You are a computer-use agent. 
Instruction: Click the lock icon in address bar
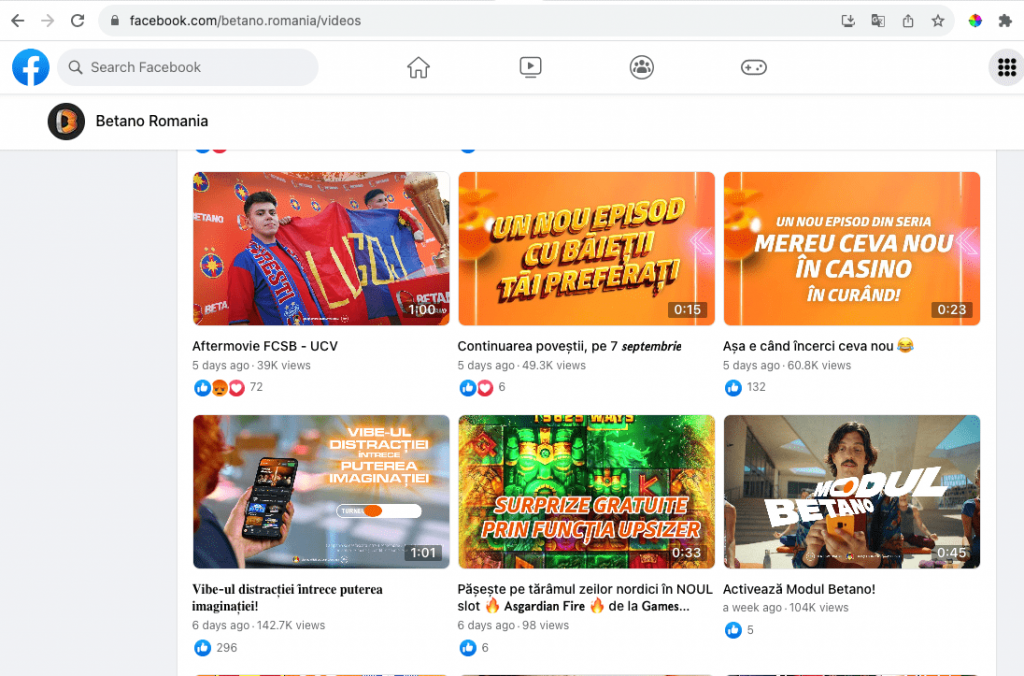pos(115,21)
